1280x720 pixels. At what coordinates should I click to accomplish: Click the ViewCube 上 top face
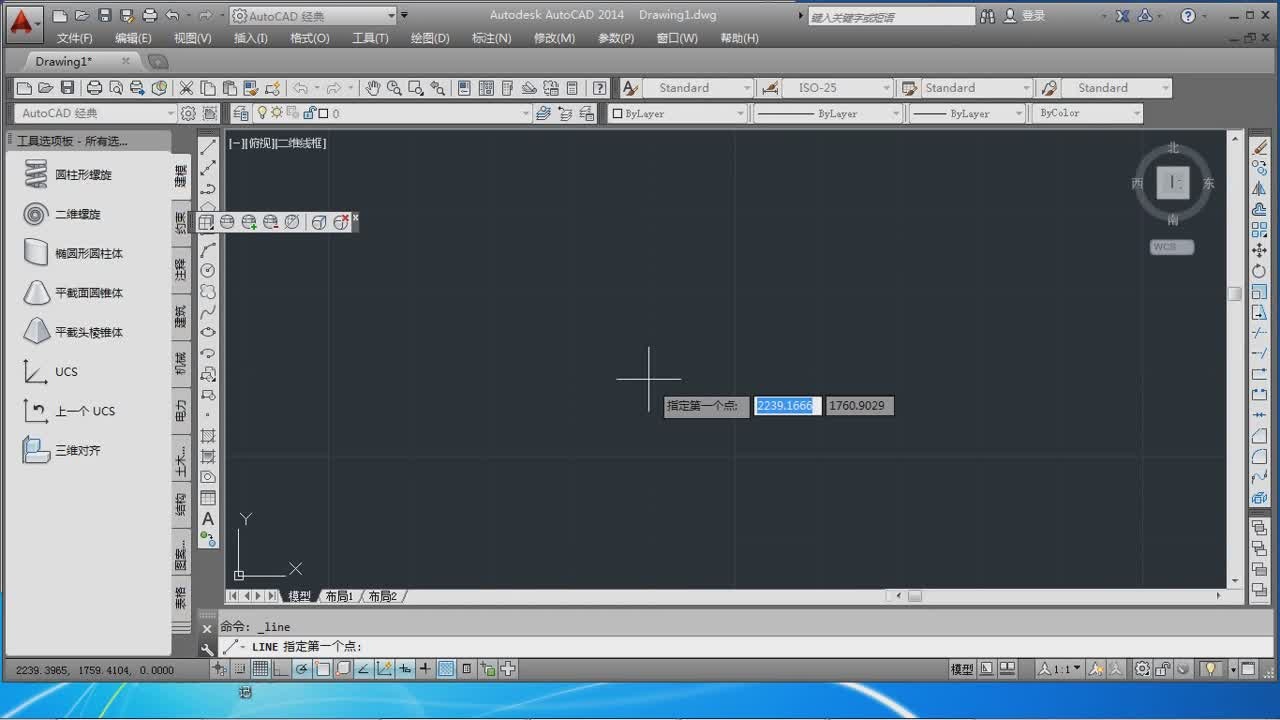(x=1173, y=182)
